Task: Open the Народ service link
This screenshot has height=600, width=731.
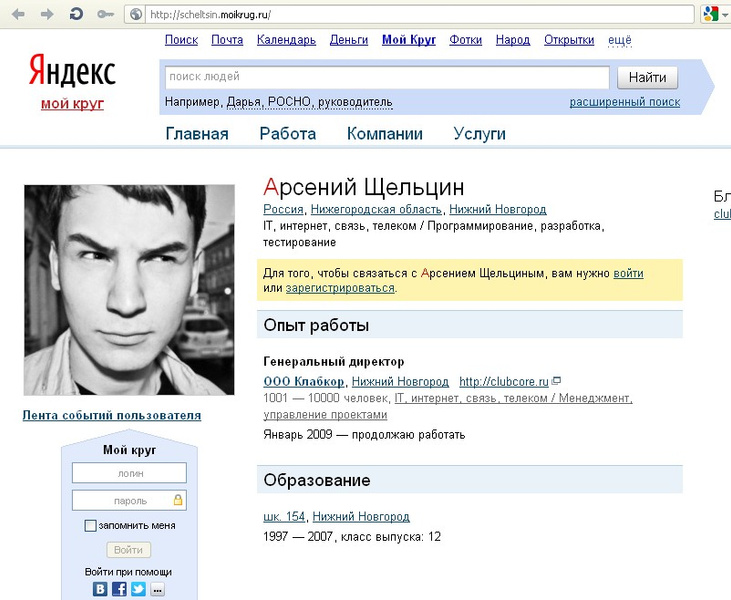Action: [513, 40]
